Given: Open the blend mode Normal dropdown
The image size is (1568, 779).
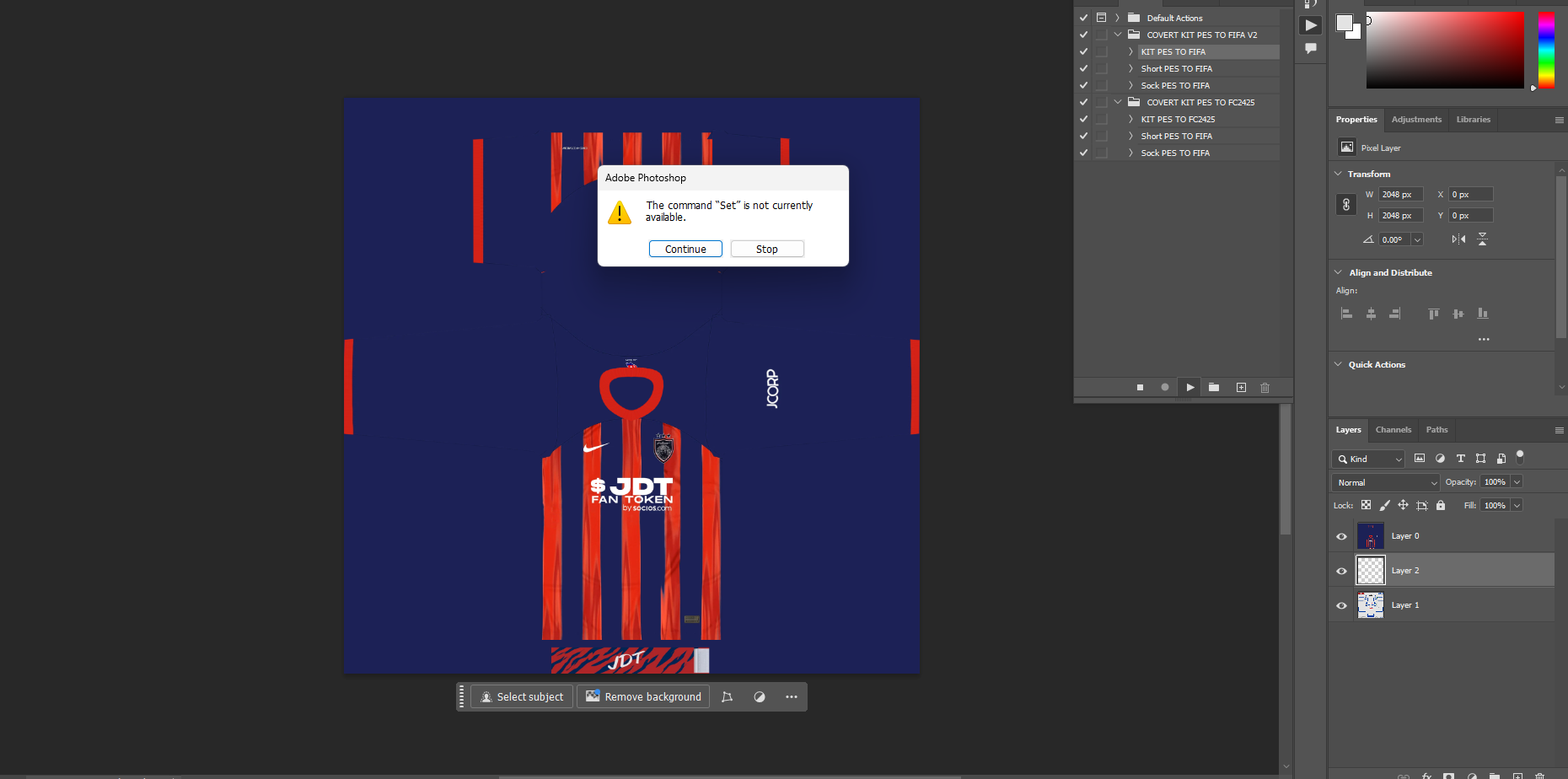Looking at the screenshot, I should (1385, 482).
